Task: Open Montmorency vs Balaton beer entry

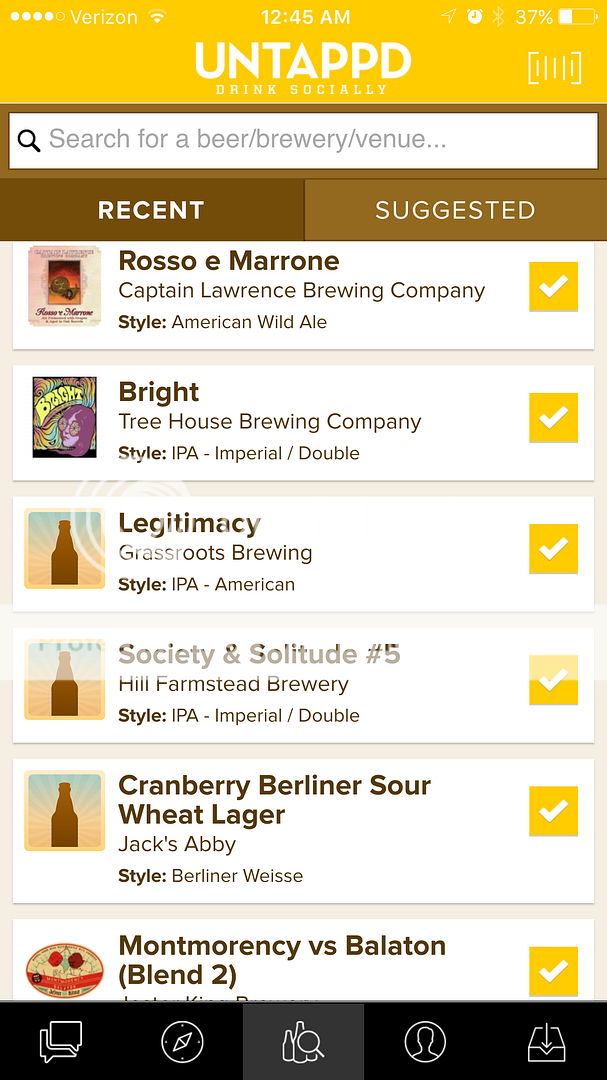Action: click(x=281, y=958)
